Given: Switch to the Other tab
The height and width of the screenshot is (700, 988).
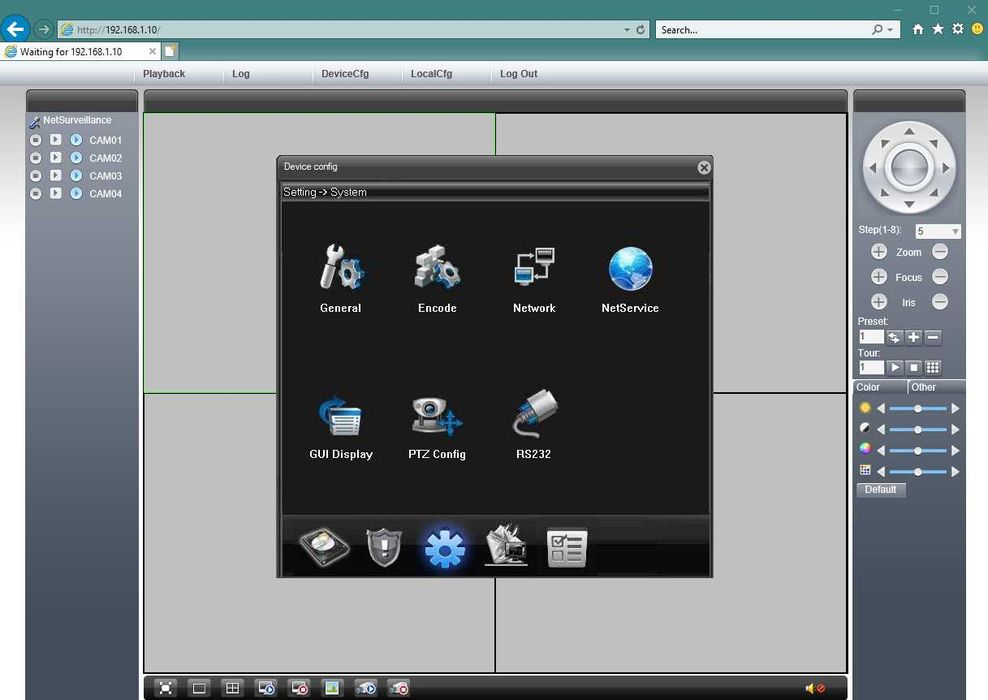Looking at the screenshot, I should [x=936, y=387].
